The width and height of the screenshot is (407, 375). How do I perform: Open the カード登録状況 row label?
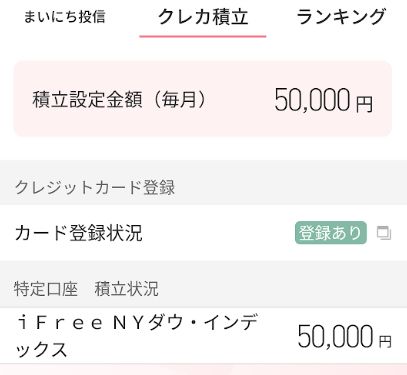coord(79,233)
